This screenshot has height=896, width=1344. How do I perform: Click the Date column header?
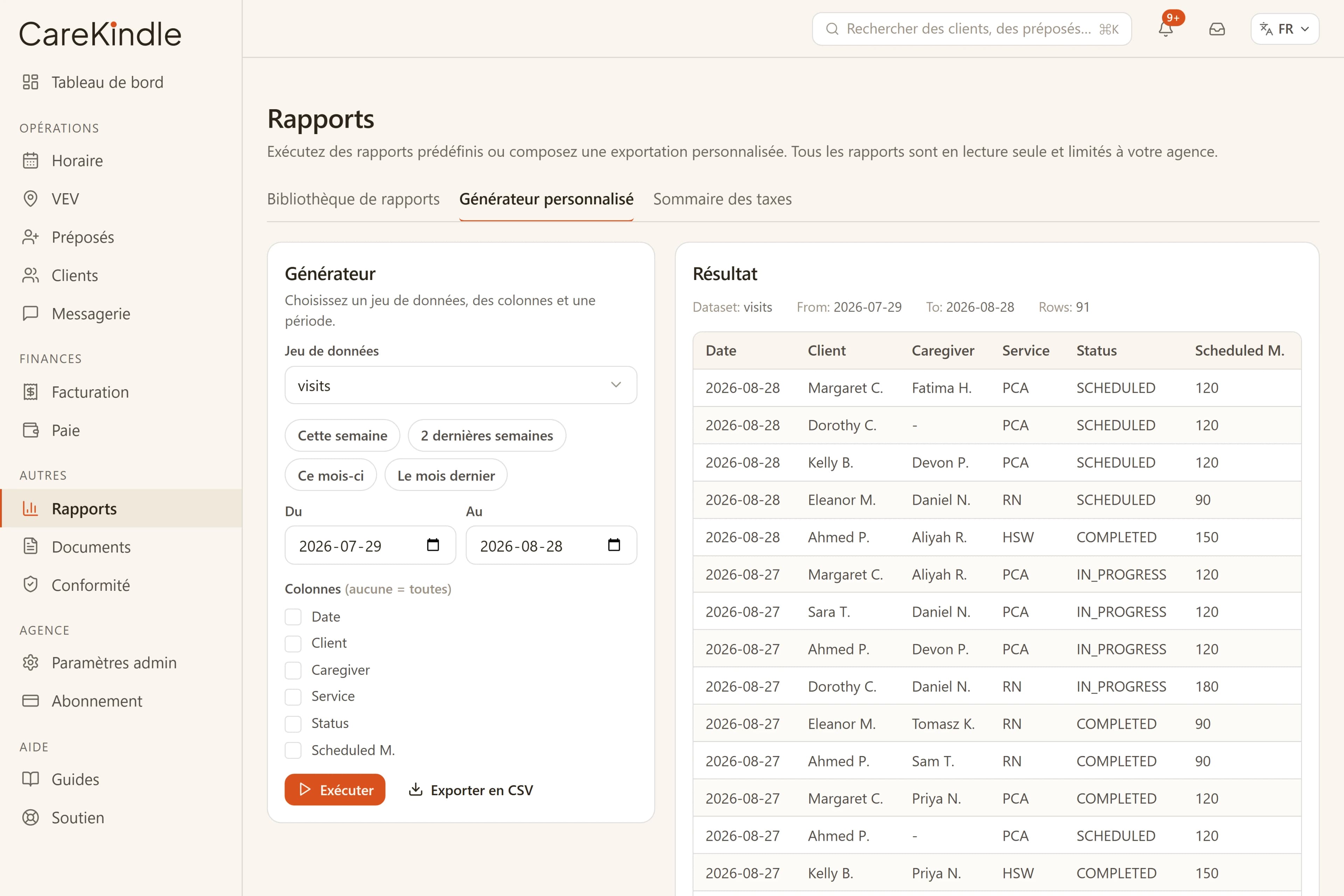click(721, 350)
